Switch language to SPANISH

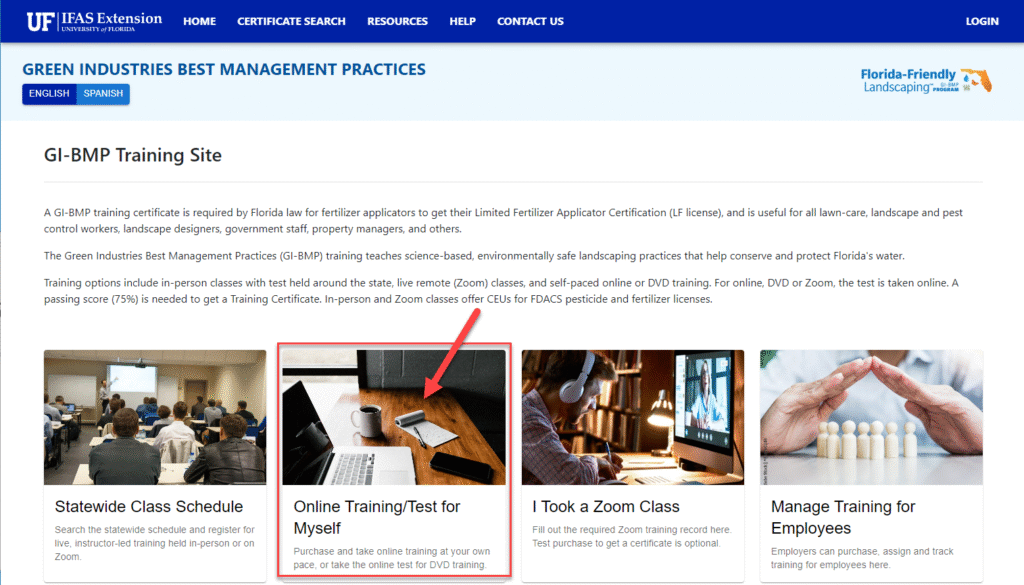[103, 94]
